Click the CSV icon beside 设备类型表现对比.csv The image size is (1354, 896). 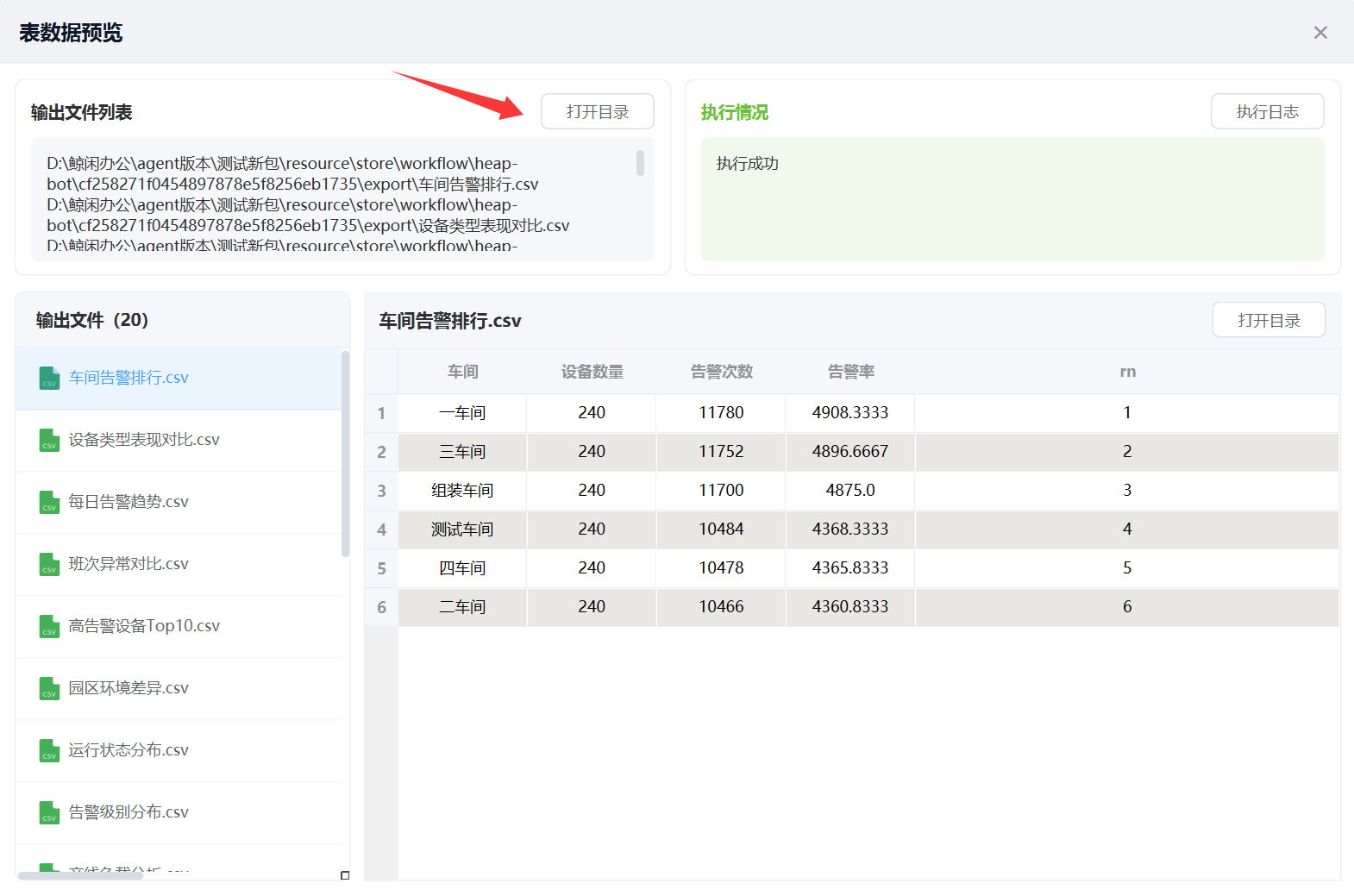[x=49, y=441]
